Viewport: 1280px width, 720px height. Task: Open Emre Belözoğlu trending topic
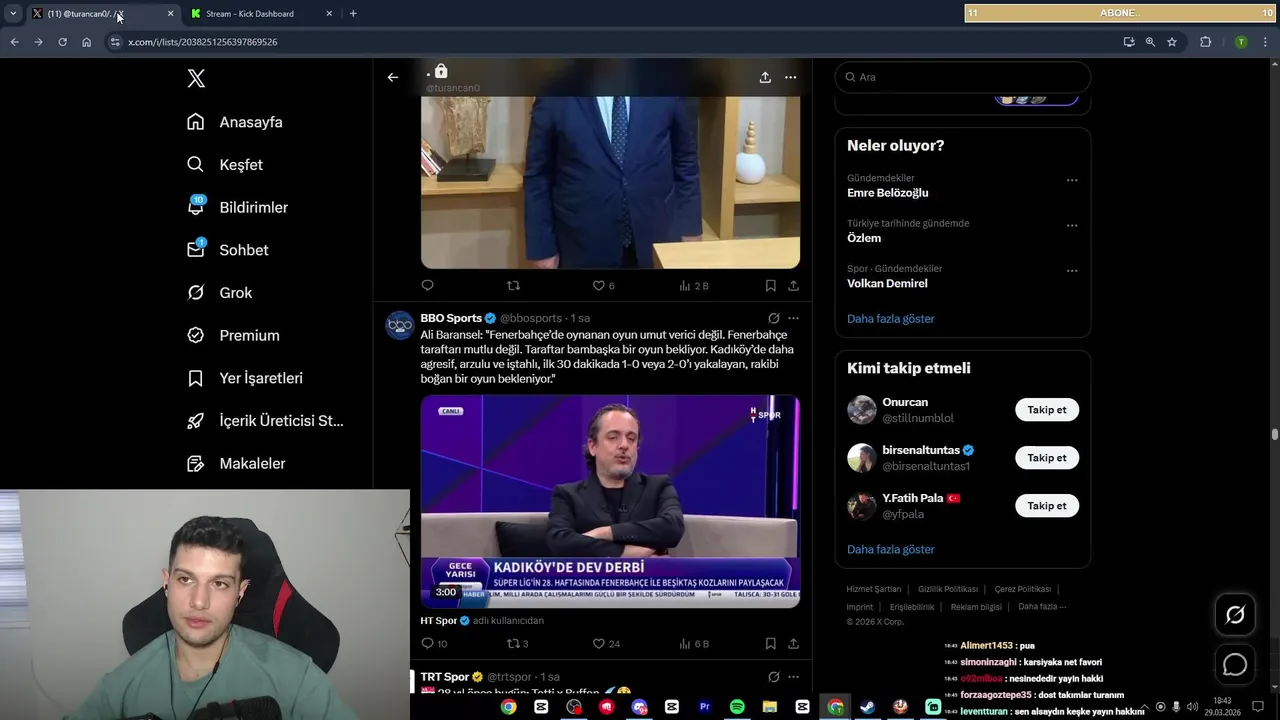click(x=888, y=193)
